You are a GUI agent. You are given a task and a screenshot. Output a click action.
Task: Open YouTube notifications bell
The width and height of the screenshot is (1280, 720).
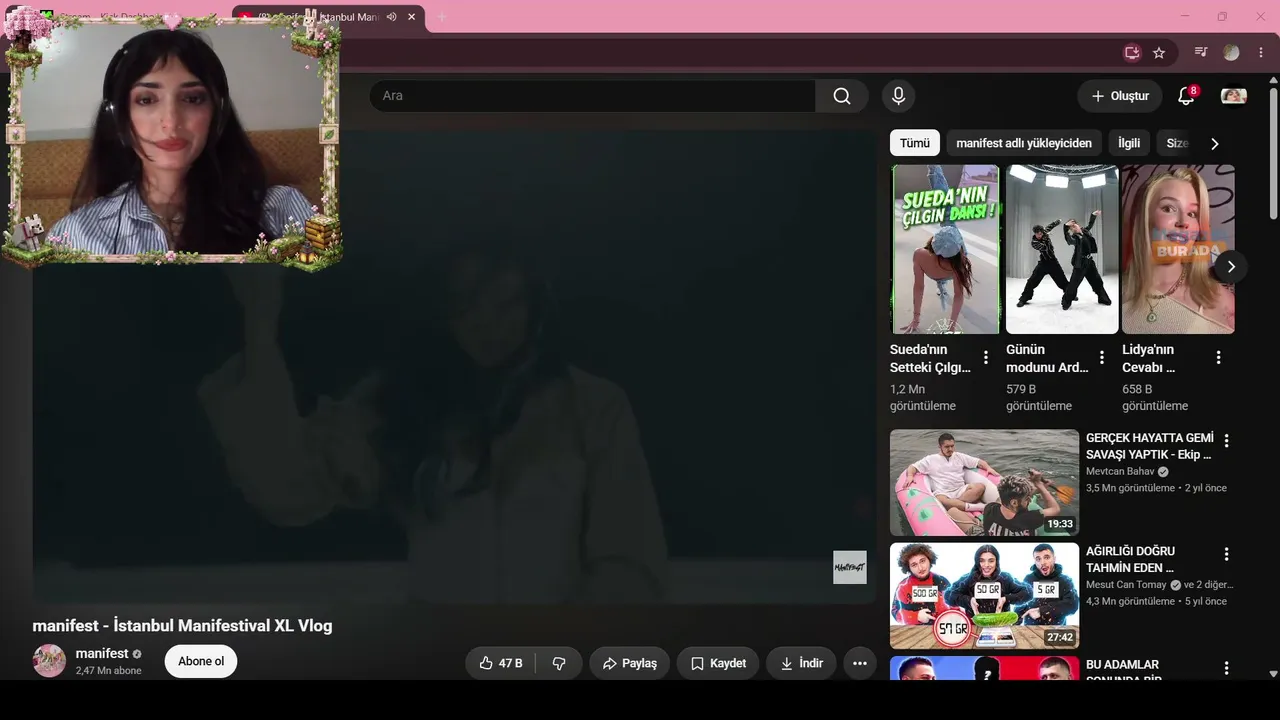point(1186,96)
